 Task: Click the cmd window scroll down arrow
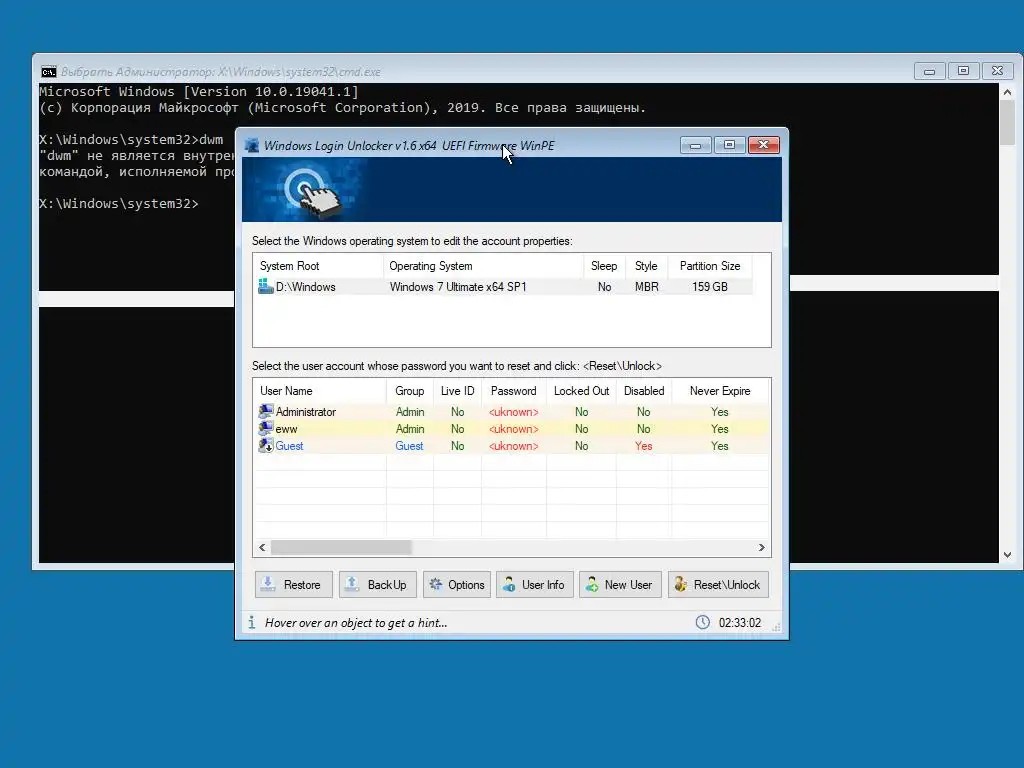[1008, 554]
